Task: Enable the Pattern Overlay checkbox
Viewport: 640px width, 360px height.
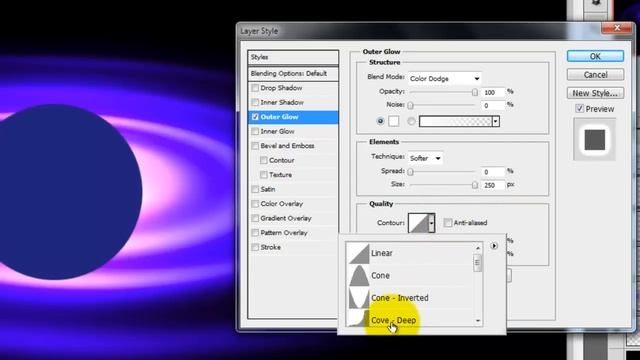Action: (x=255, y=233)
